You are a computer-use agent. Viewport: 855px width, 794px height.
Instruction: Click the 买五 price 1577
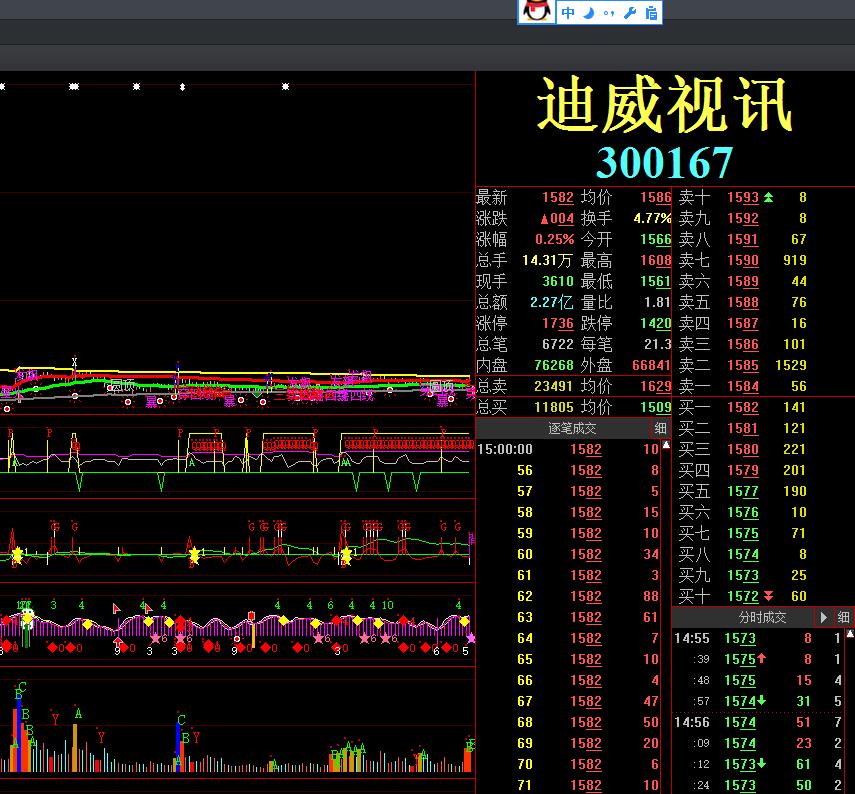tap(743, 491)
